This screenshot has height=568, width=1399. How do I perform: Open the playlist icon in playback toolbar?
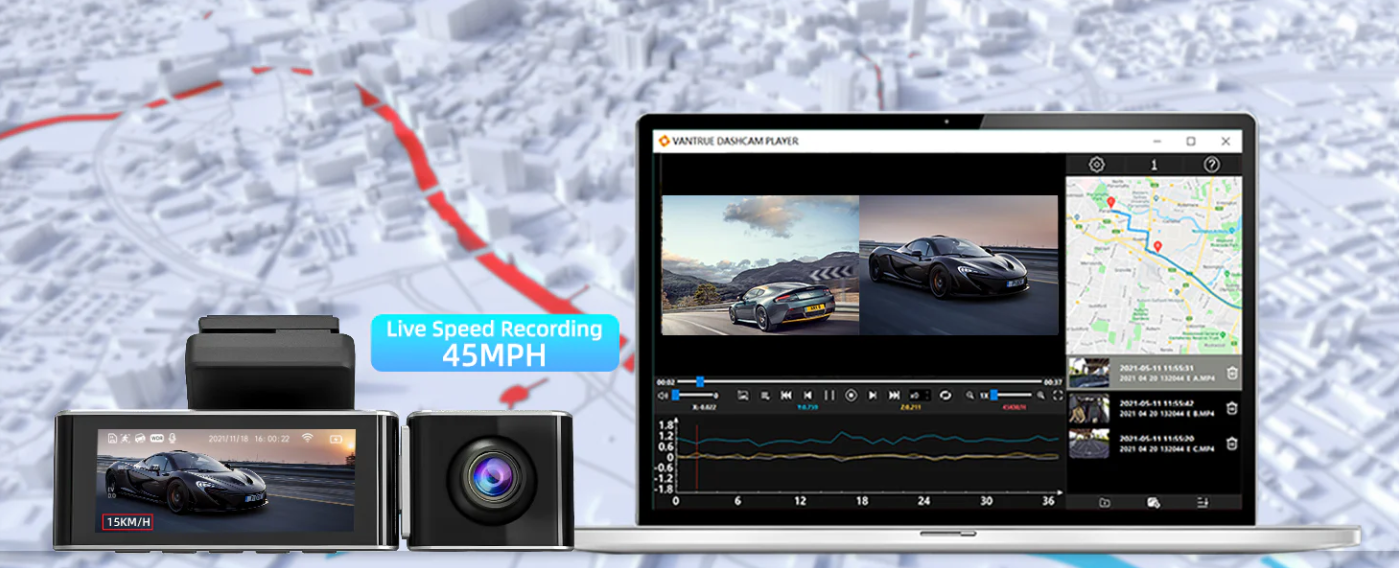click(765, 396)
